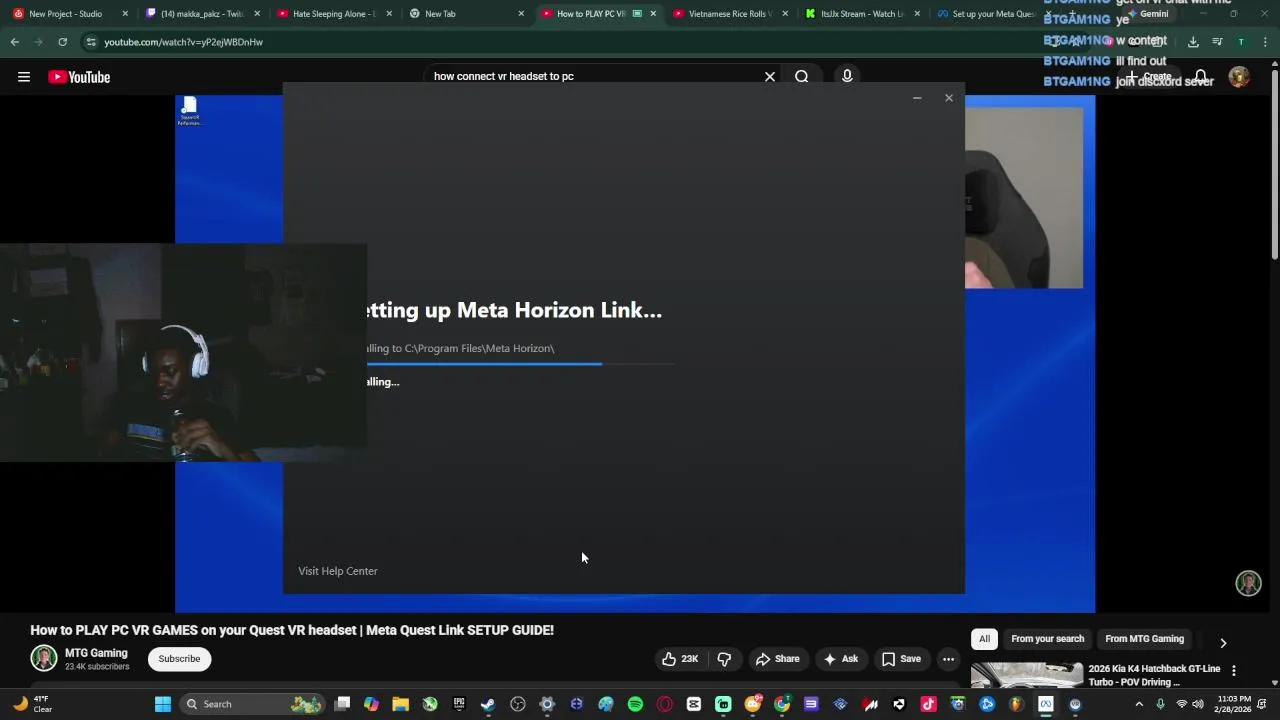Click Visit Help Center in installer
1280x720 pixels.
(x=338, y=571)
